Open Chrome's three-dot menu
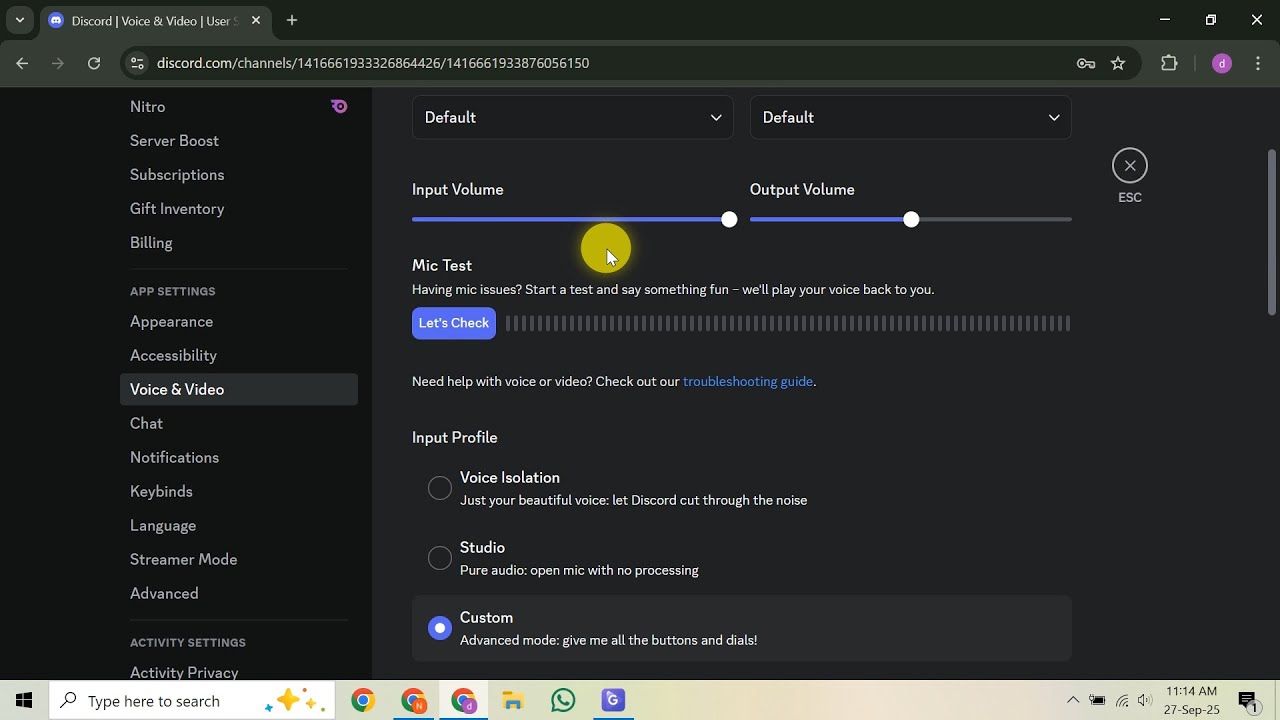Image resolution: width=1280 pixels, height=720 pixels. (1258, 63)
